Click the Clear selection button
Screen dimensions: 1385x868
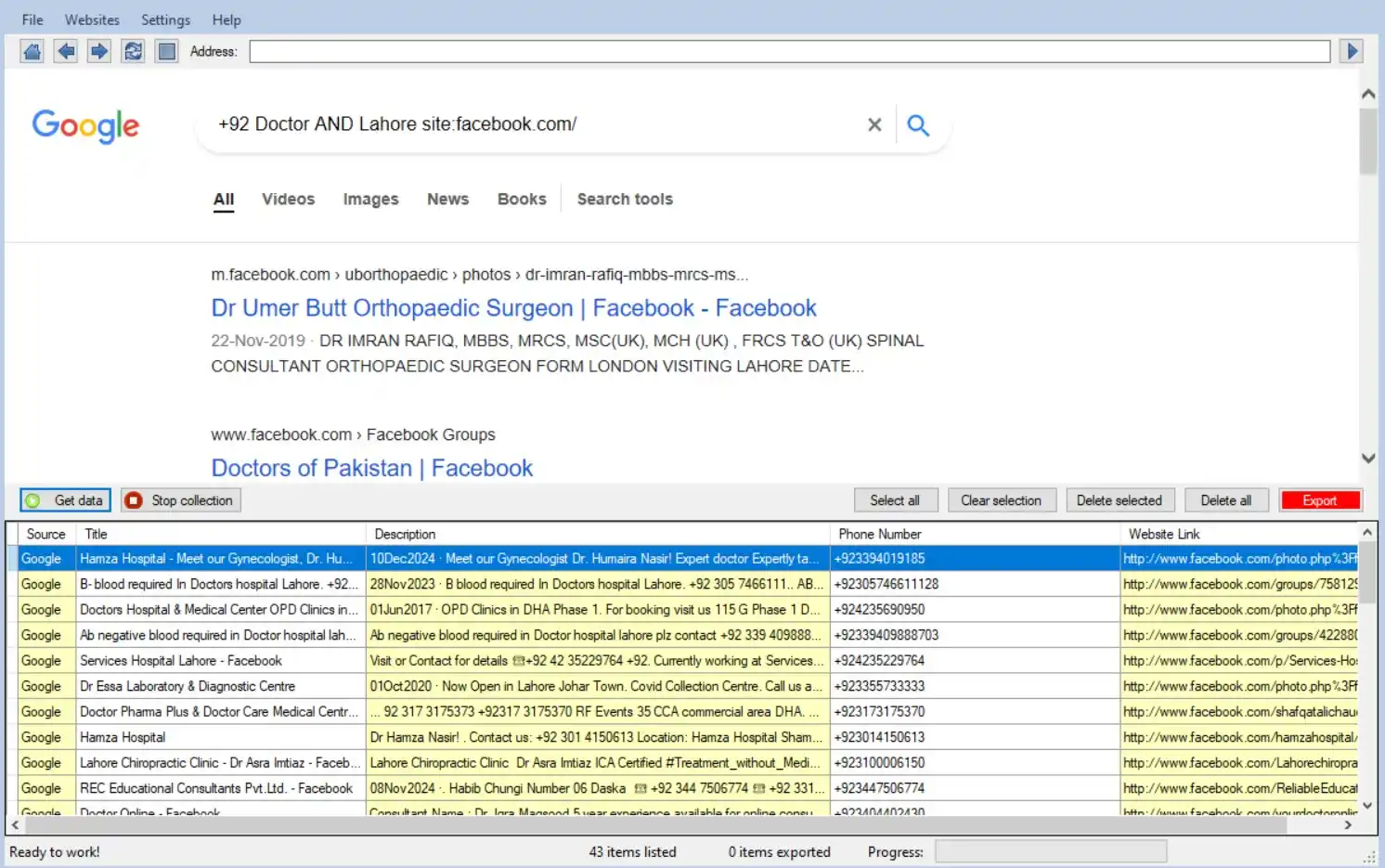click(1002, 500)
